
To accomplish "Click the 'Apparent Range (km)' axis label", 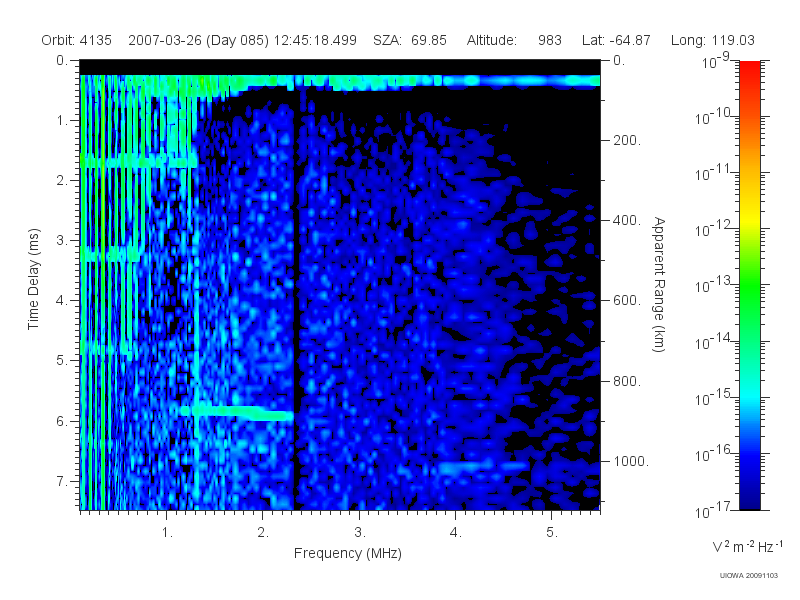I will click(x=659, y=284).
